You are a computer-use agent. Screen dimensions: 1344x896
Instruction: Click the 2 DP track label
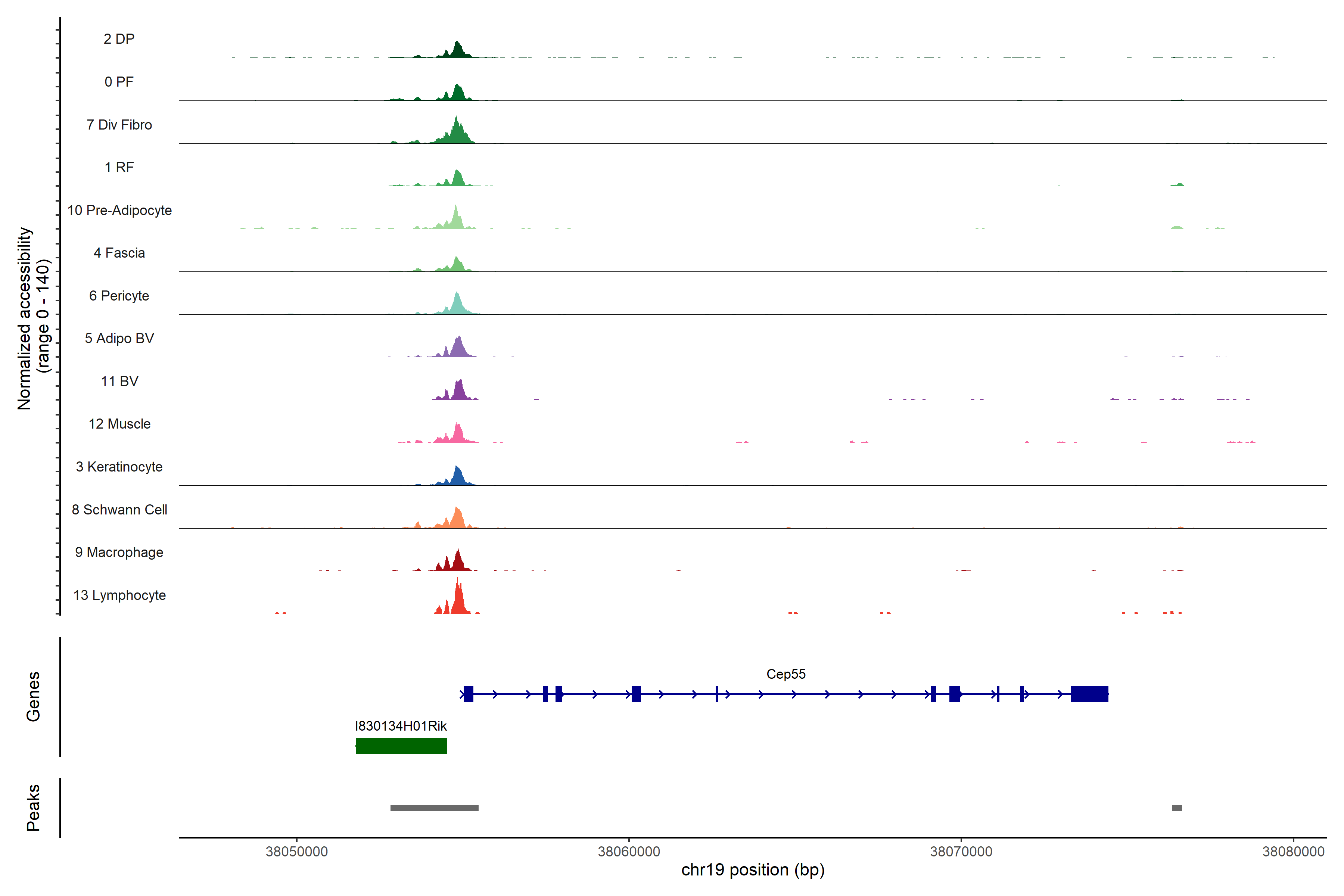point(119,39)
